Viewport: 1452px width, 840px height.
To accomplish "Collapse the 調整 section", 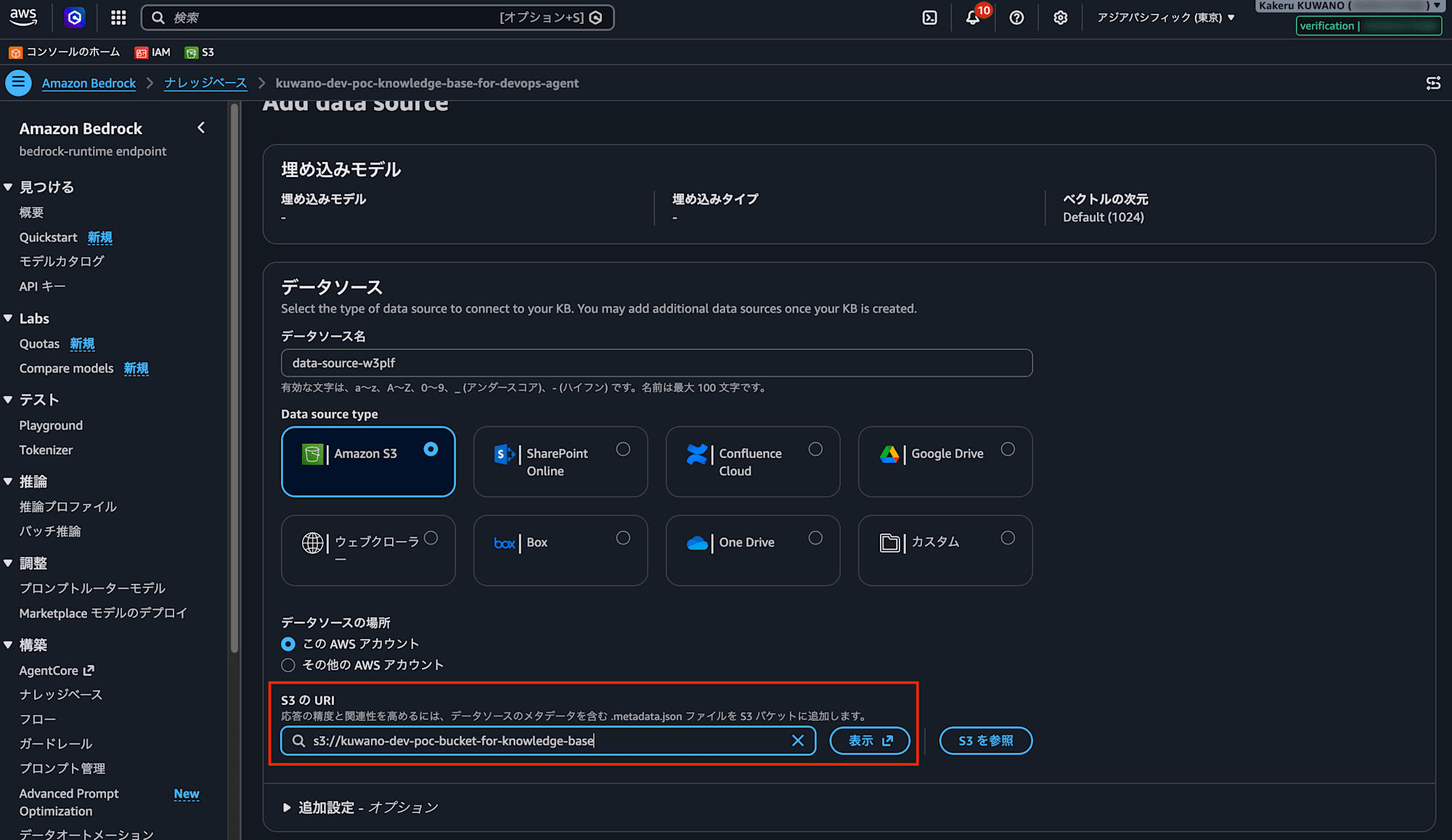I will tap(8, 563).
